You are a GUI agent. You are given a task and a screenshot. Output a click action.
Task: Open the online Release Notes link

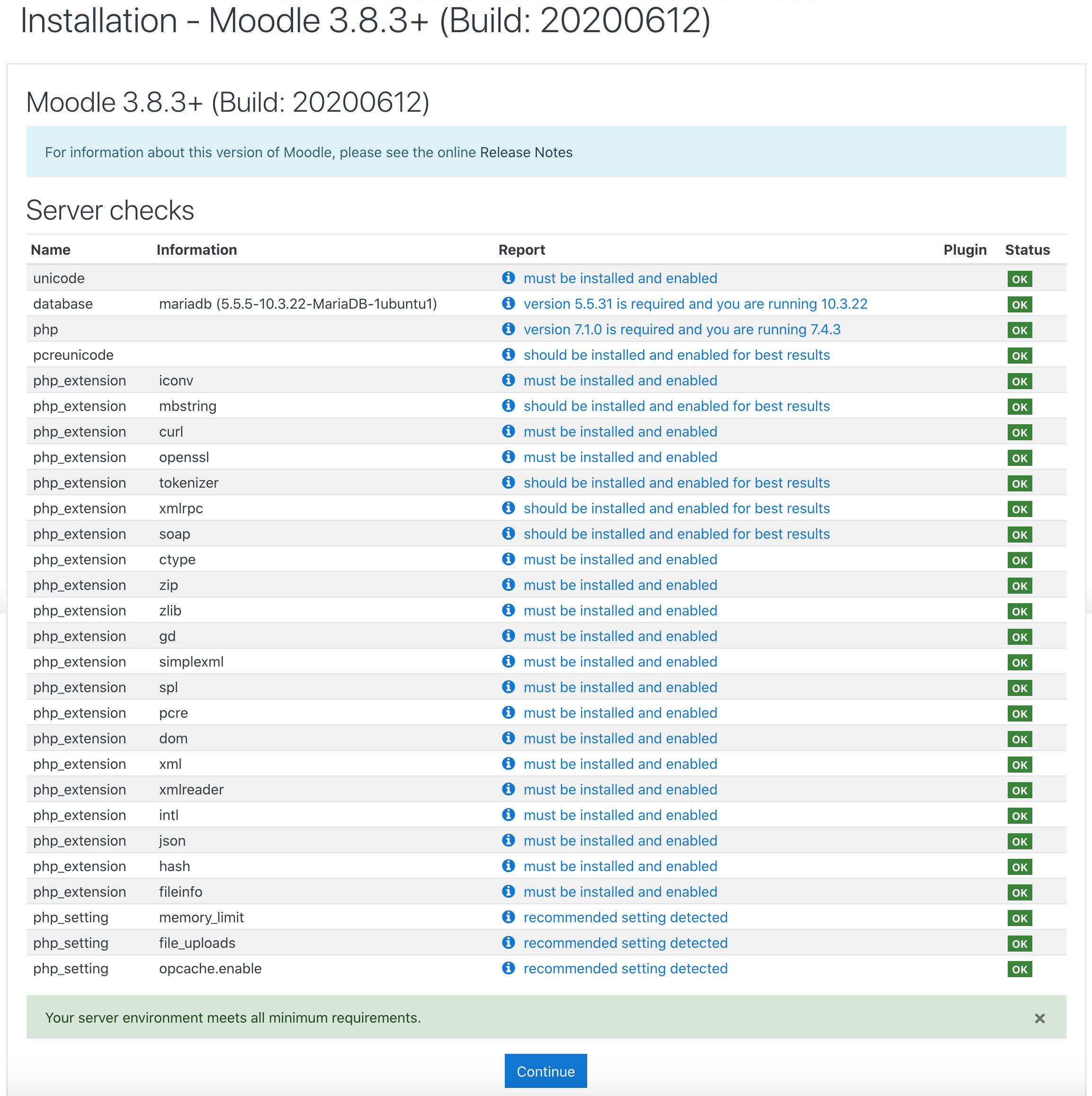point(526,152)
